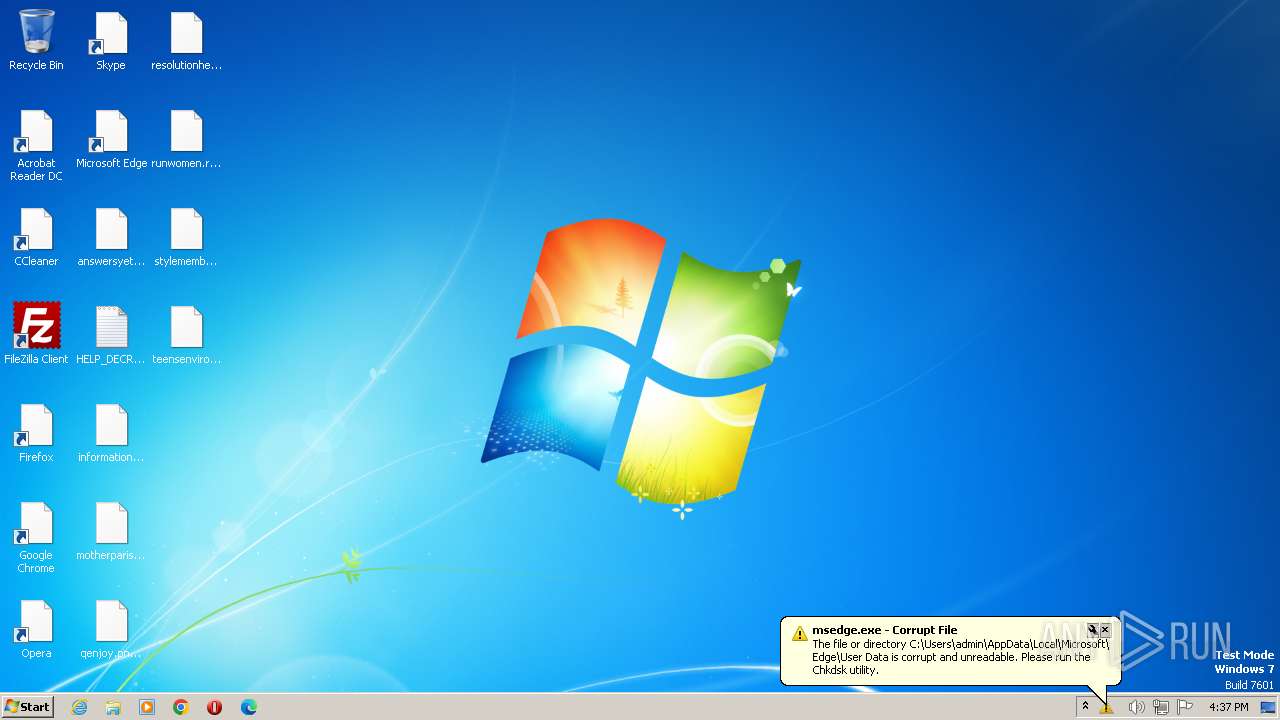Select Acrobat Reader DC shortcut
1280x720 pixels.
point(36,145)
